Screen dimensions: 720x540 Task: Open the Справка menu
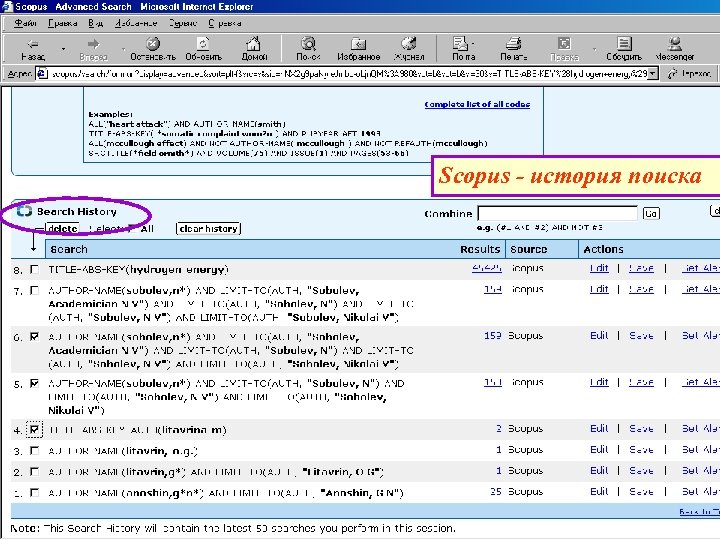(225, 23)
